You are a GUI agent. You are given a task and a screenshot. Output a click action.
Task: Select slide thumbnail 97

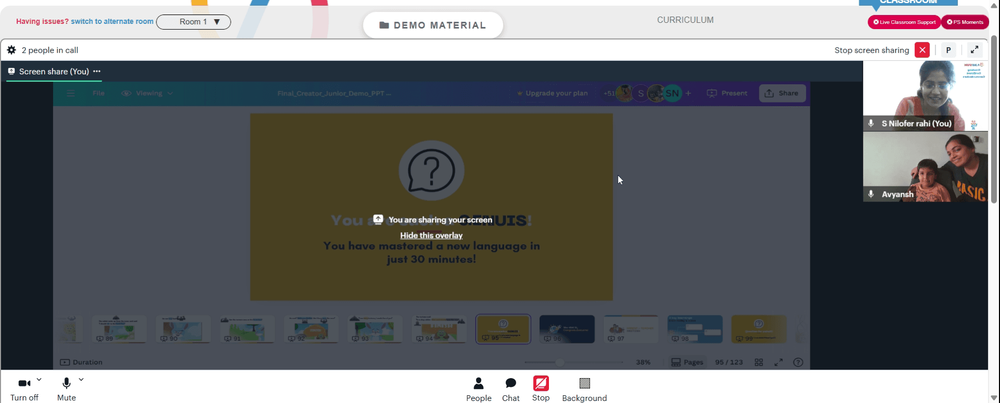point(631,329)
